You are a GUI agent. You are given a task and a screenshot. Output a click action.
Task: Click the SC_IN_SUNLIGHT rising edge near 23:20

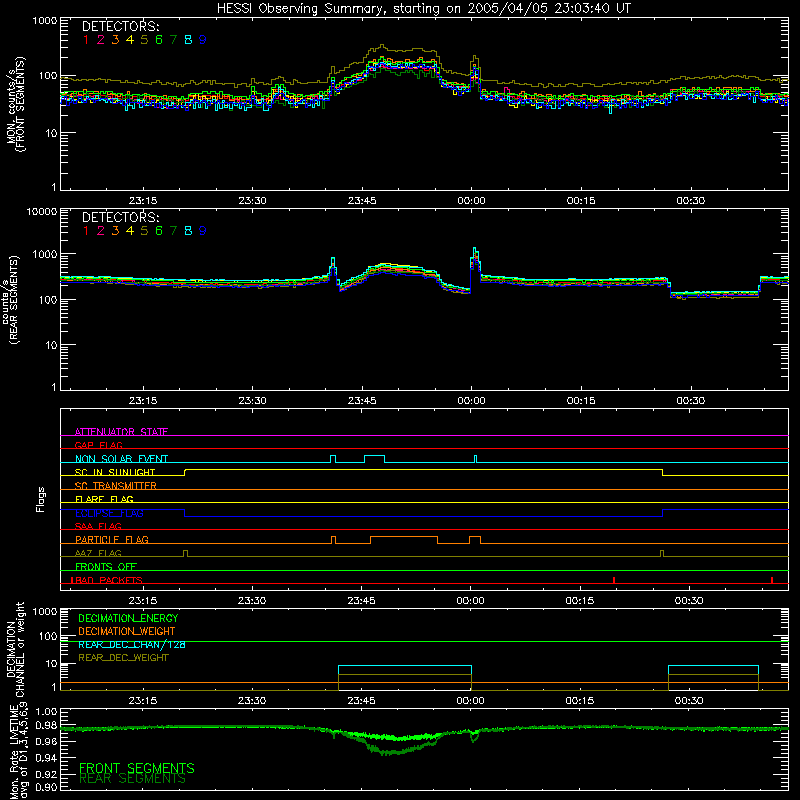pos(185,472)
